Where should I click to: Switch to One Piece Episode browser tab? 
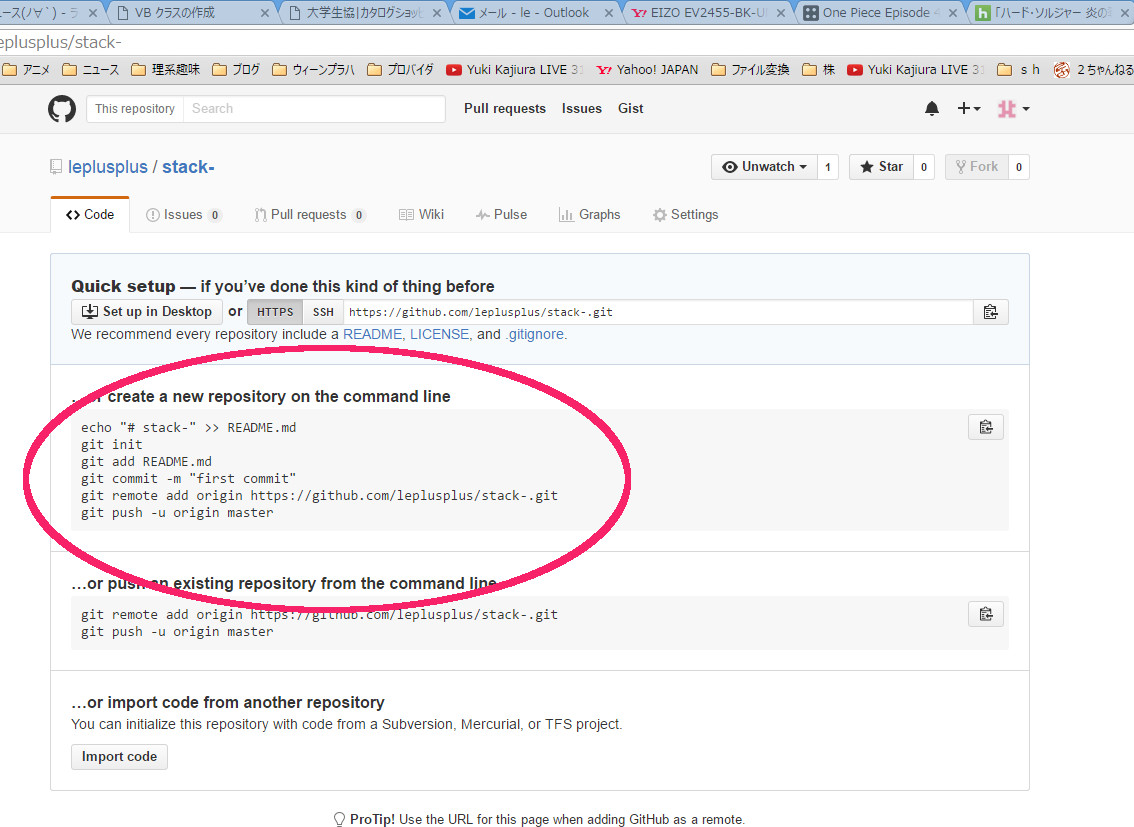[879, 12]
